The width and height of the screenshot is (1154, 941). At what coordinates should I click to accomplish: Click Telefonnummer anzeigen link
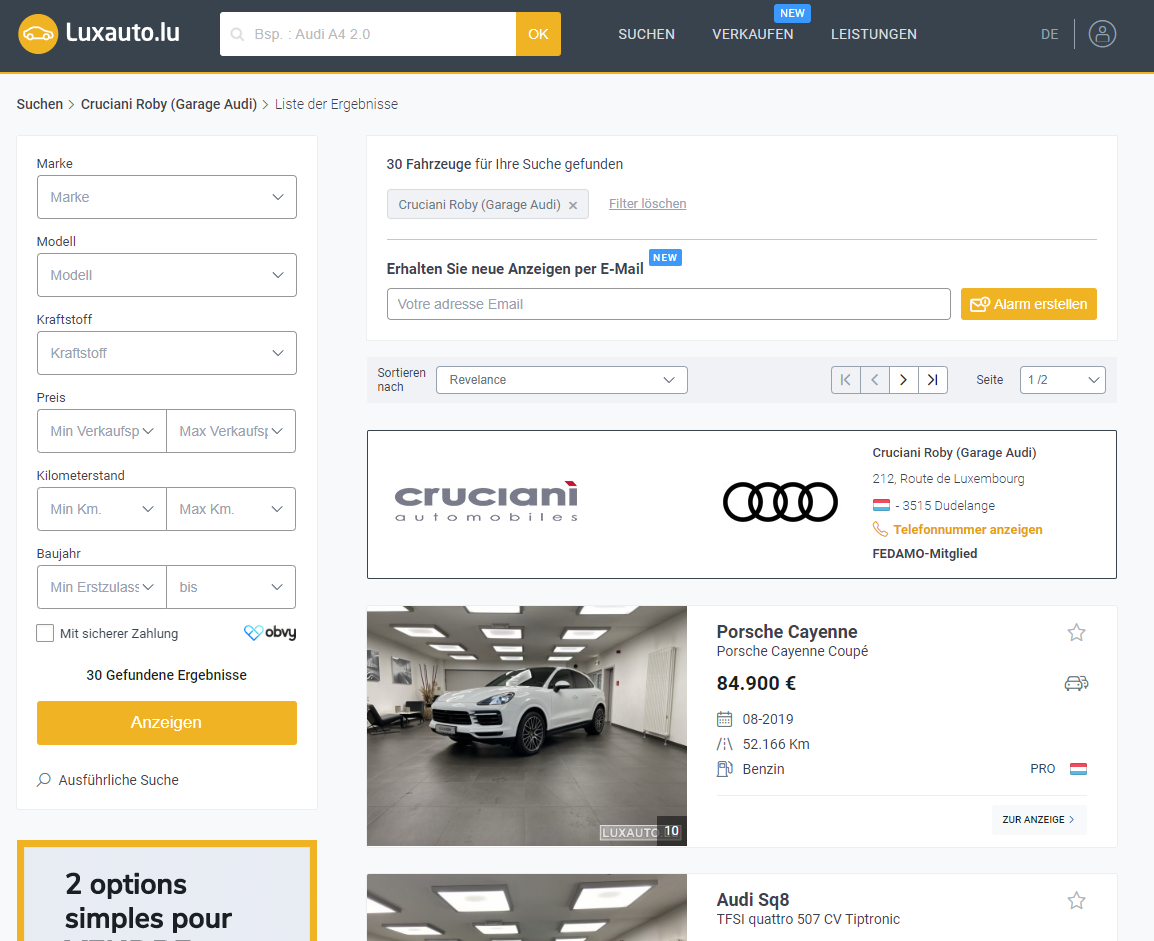pos(968,529)
